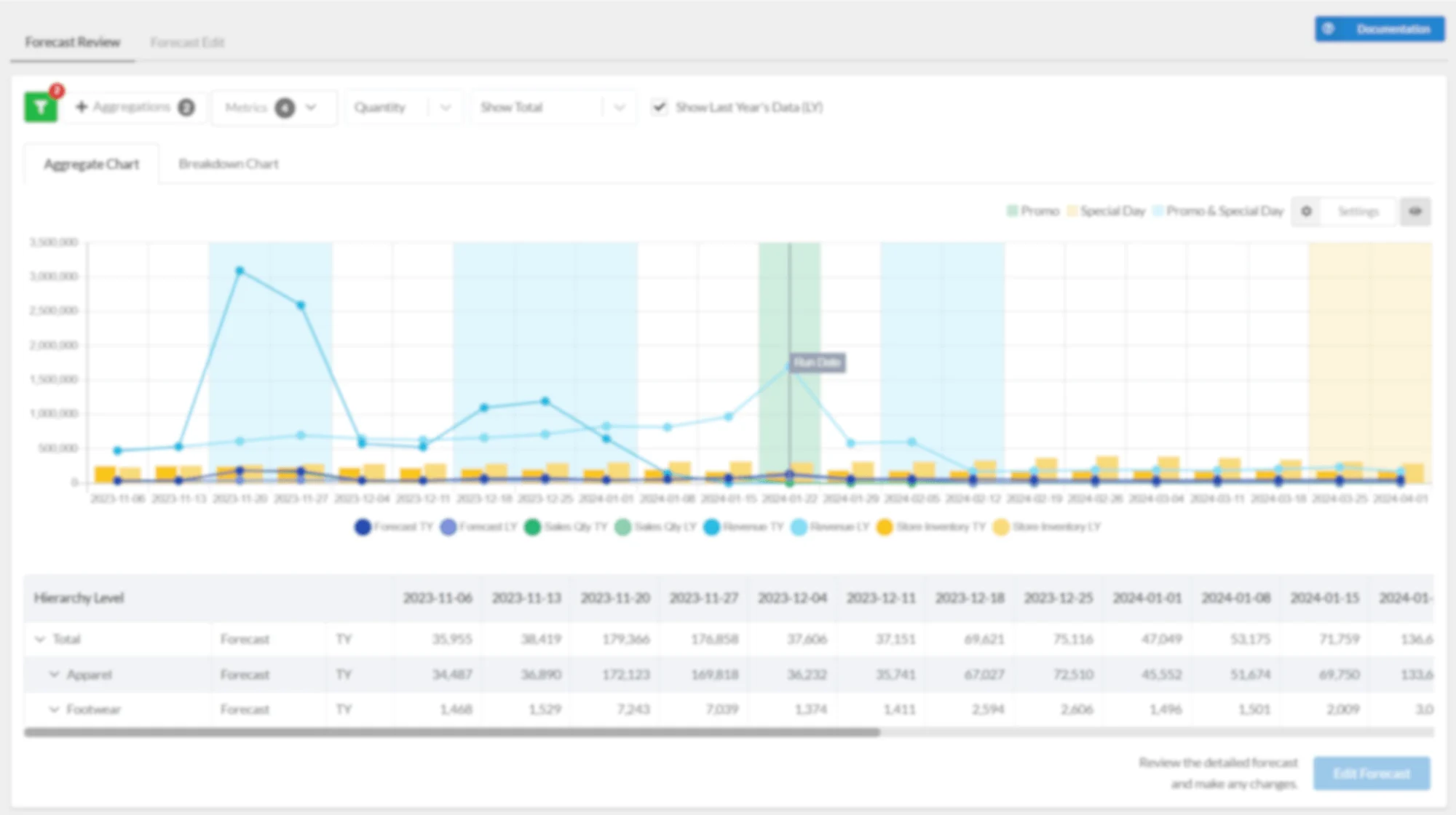
Task: Open the Metrics dropdown
Action: [274, 108]
